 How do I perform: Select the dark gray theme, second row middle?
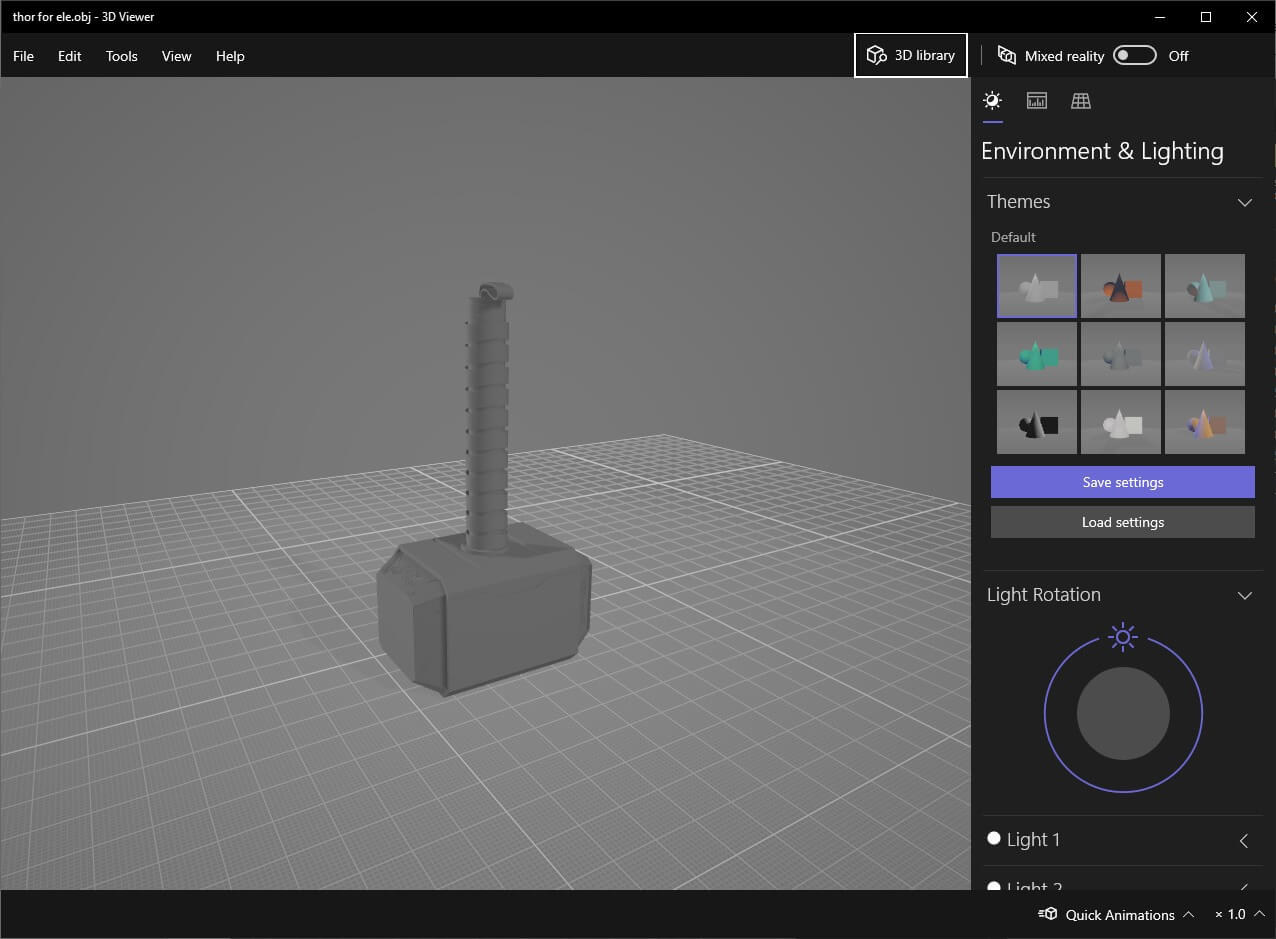(1121, 354)
